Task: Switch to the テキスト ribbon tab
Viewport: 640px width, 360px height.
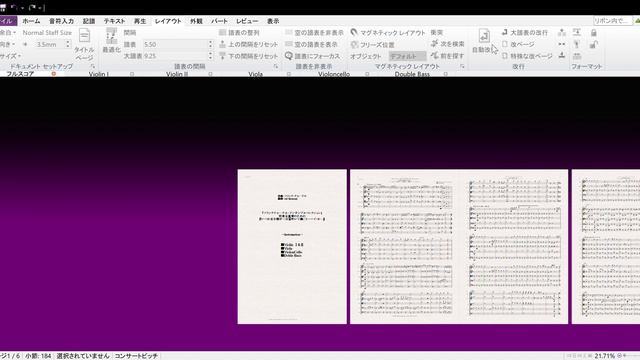Action: [115, 21]
